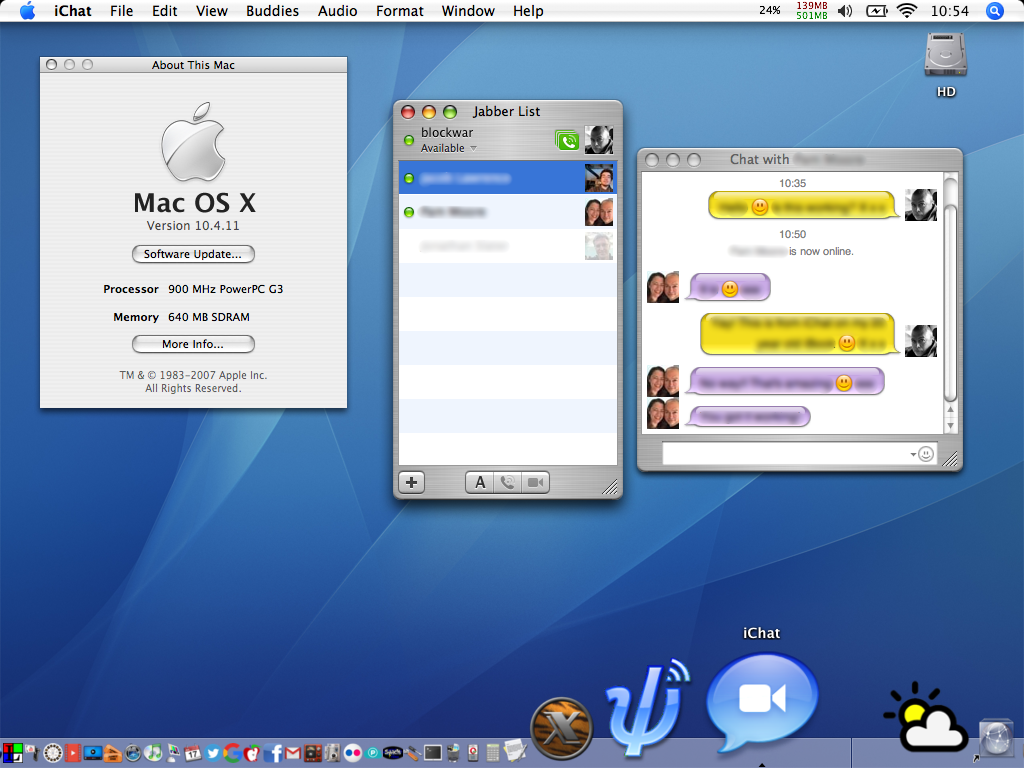The height and width of the screenshot is (768, 1024).
Task: Open the Available status dropdown
Action: pos(449,148)
